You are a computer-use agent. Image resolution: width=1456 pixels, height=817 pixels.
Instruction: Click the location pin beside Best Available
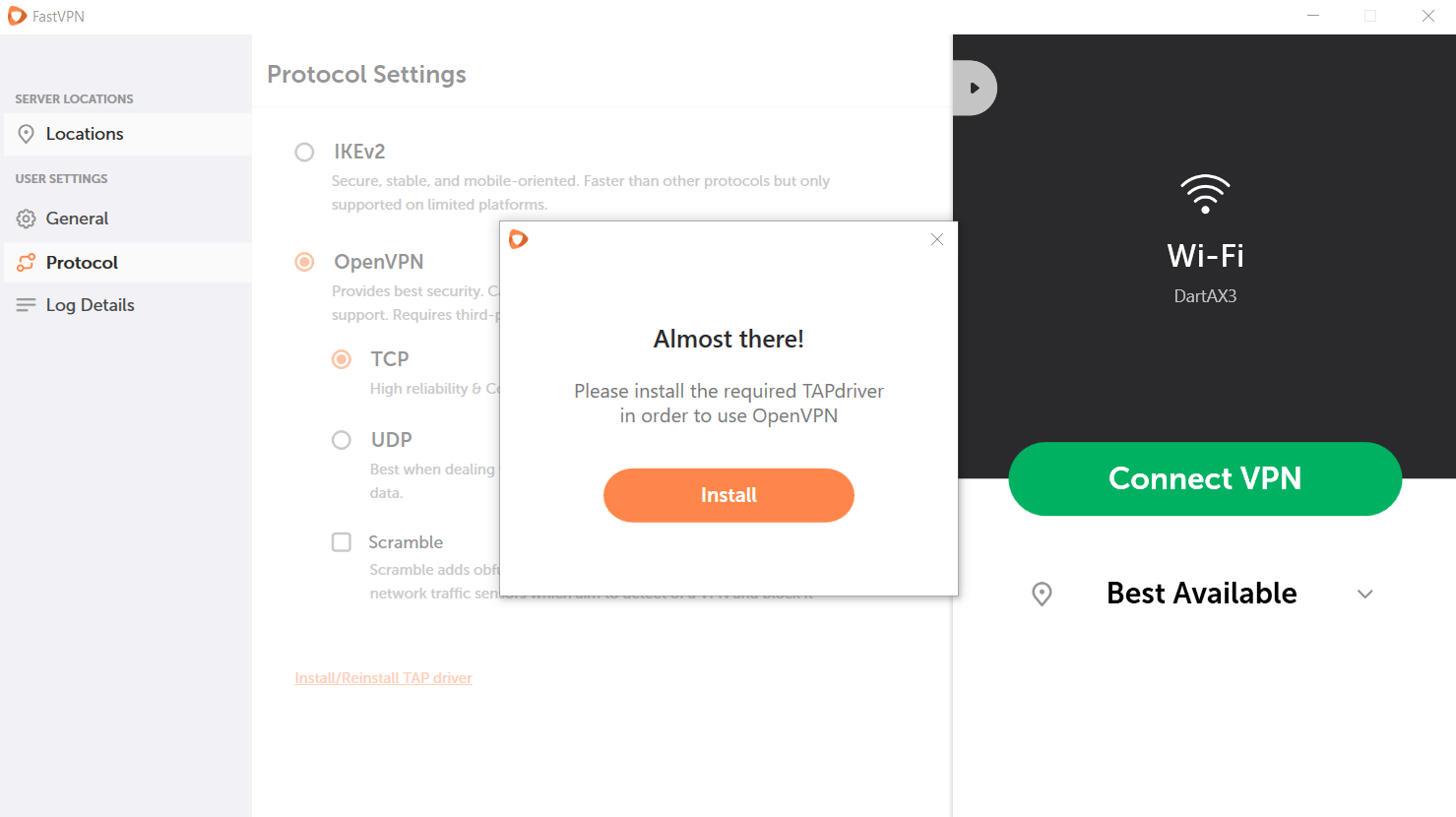pos(1042,594)
